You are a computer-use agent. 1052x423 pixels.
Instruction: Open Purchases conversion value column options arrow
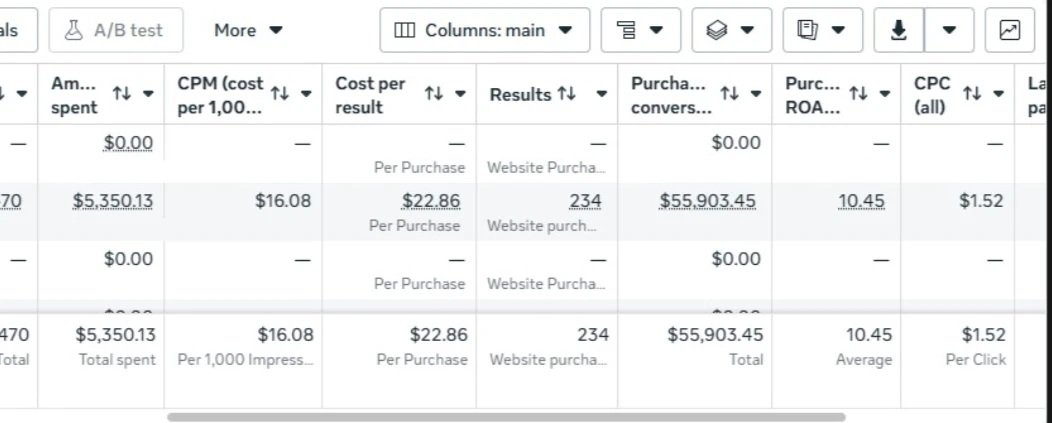(756, 93)
